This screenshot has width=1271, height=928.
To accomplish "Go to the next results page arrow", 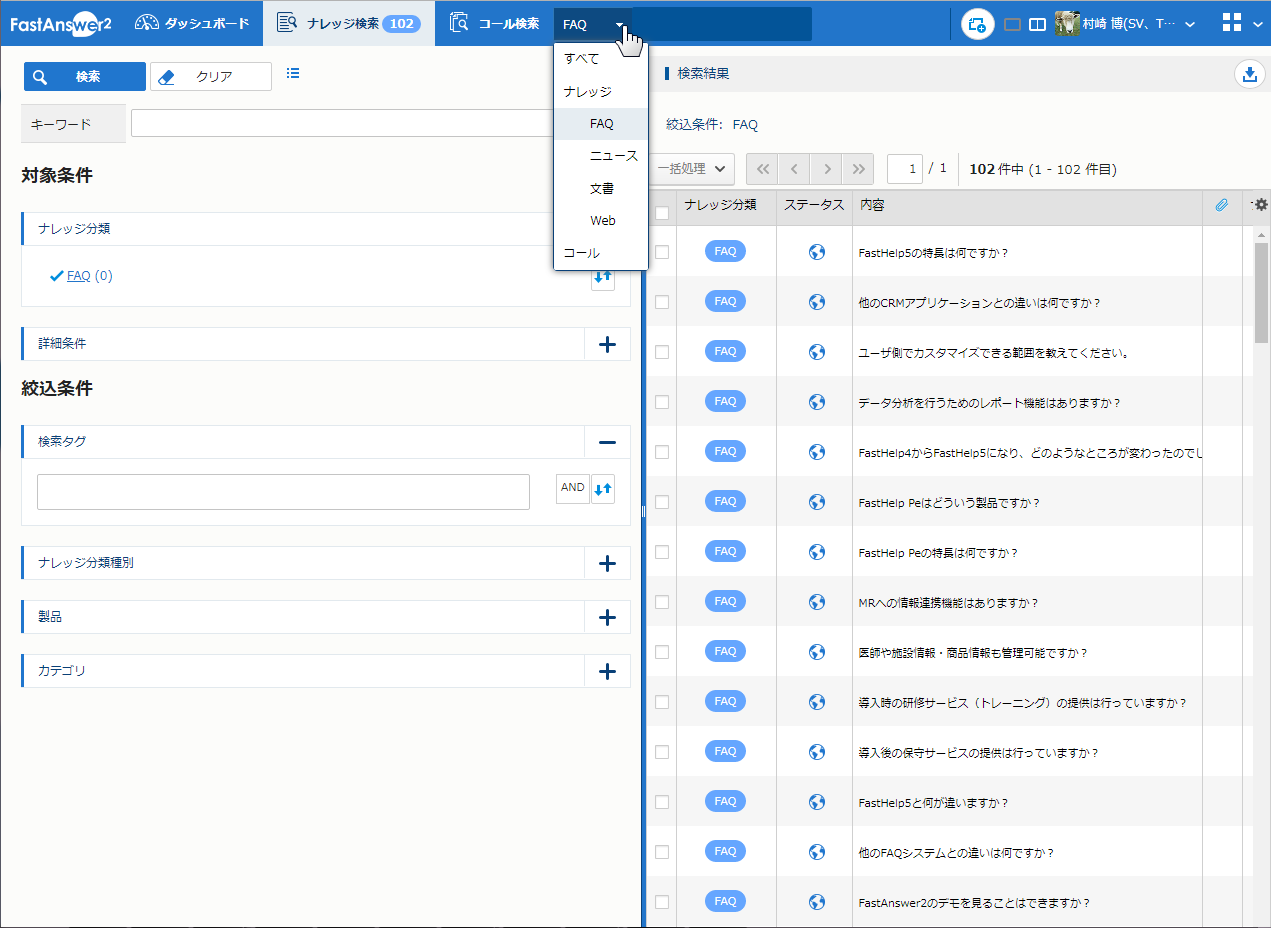I will click(826, 169).
